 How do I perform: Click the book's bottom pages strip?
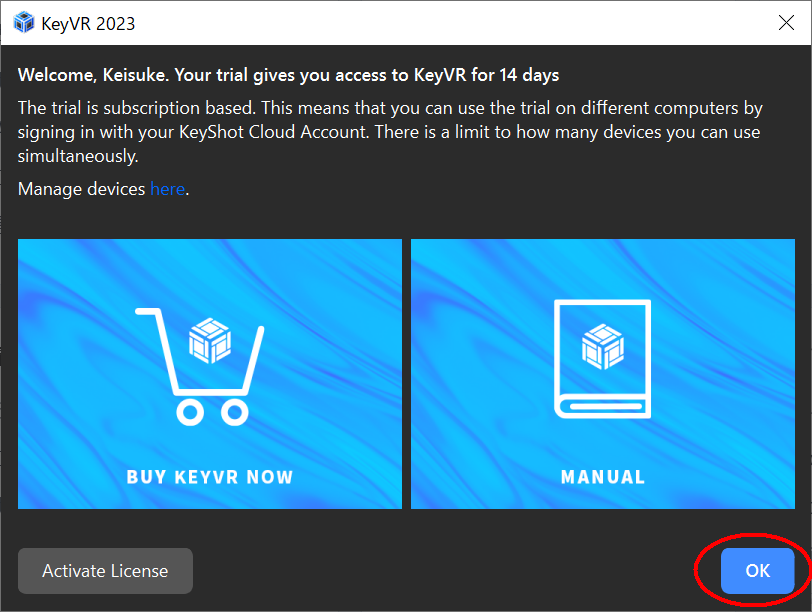[x=604, y=406]
